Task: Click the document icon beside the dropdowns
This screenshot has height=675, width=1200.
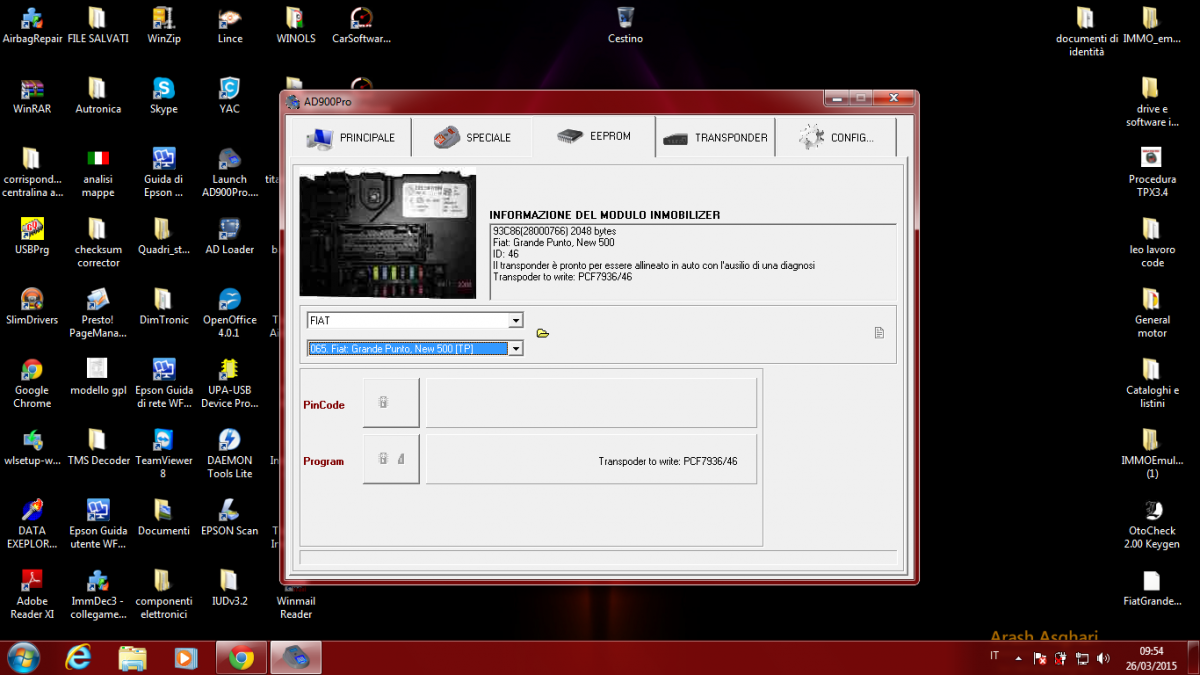Action: pyautogui.click(x=879, y=333)
